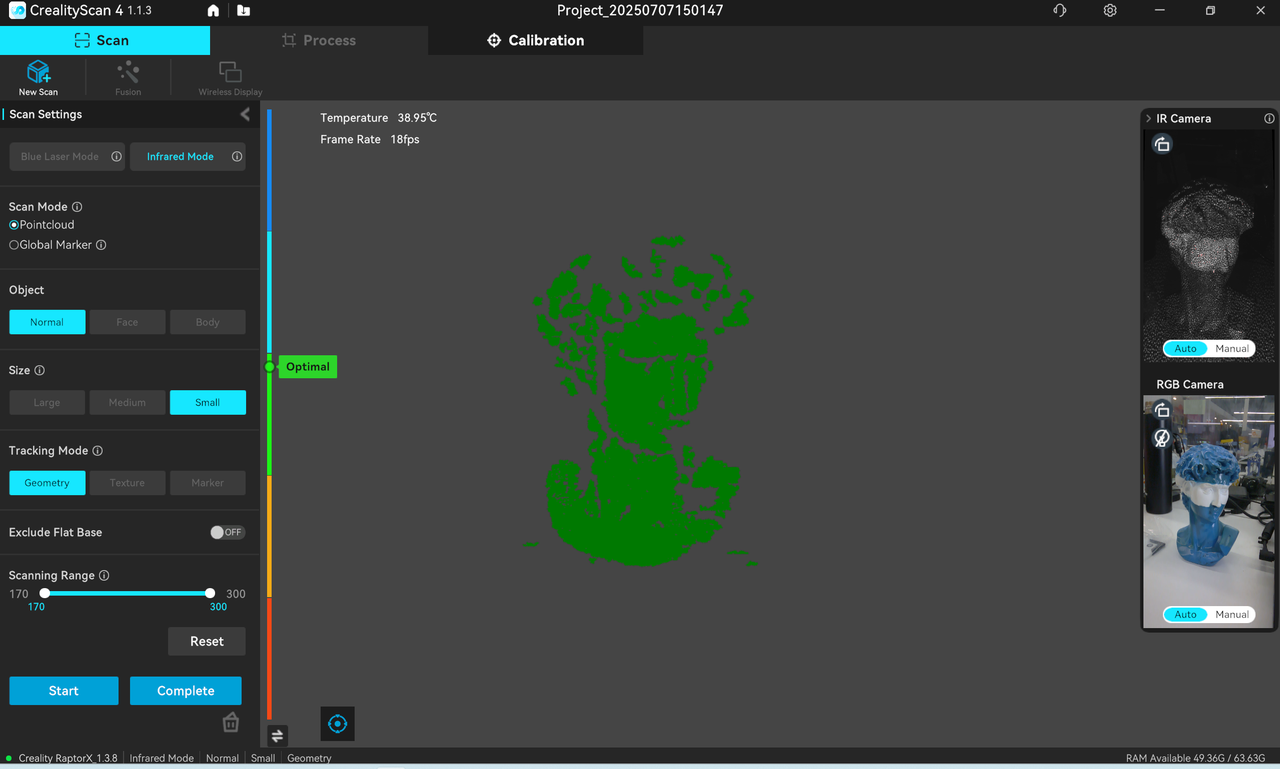Collapse the Scan Settings panel arrow
The image size is (1280, 769).
245,114
